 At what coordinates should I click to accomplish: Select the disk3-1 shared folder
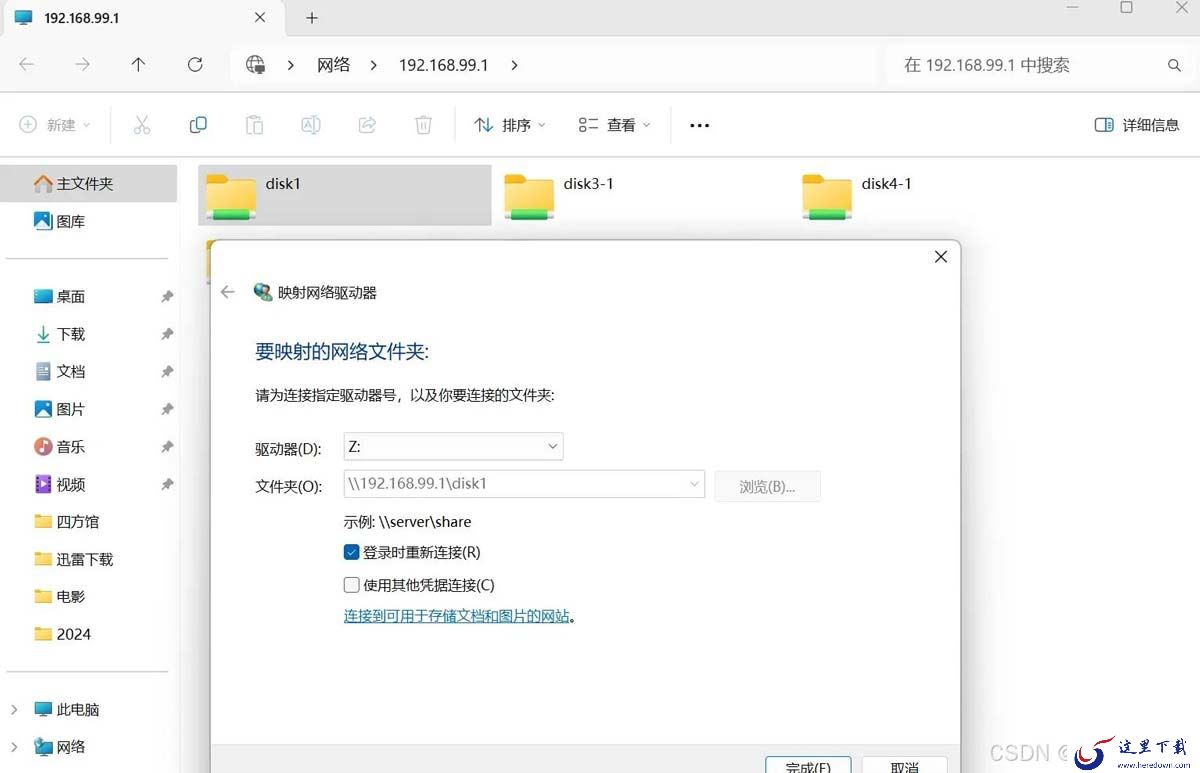tap(642, 195)
